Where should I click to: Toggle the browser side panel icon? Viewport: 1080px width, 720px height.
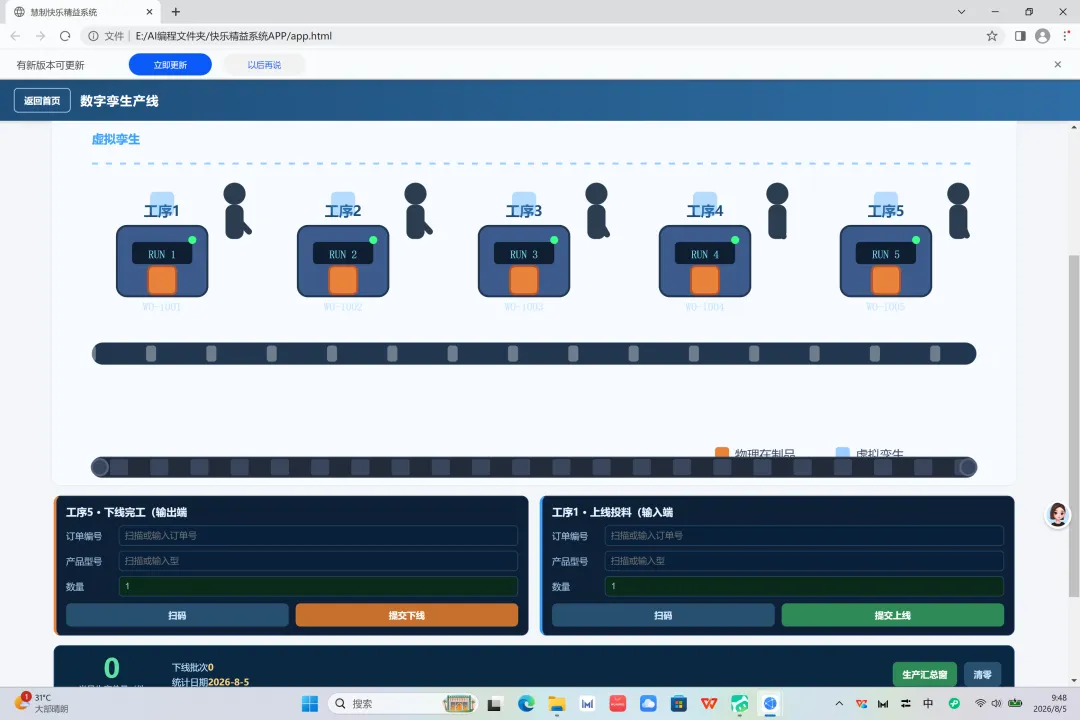1020,36
